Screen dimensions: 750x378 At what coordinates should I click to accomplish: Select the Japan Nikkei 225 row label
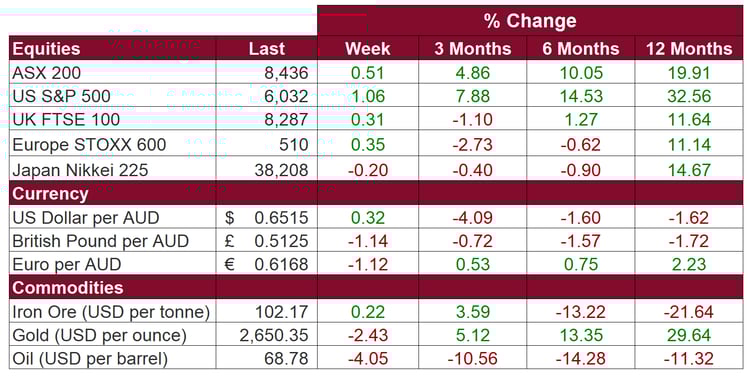coord(80,170)
